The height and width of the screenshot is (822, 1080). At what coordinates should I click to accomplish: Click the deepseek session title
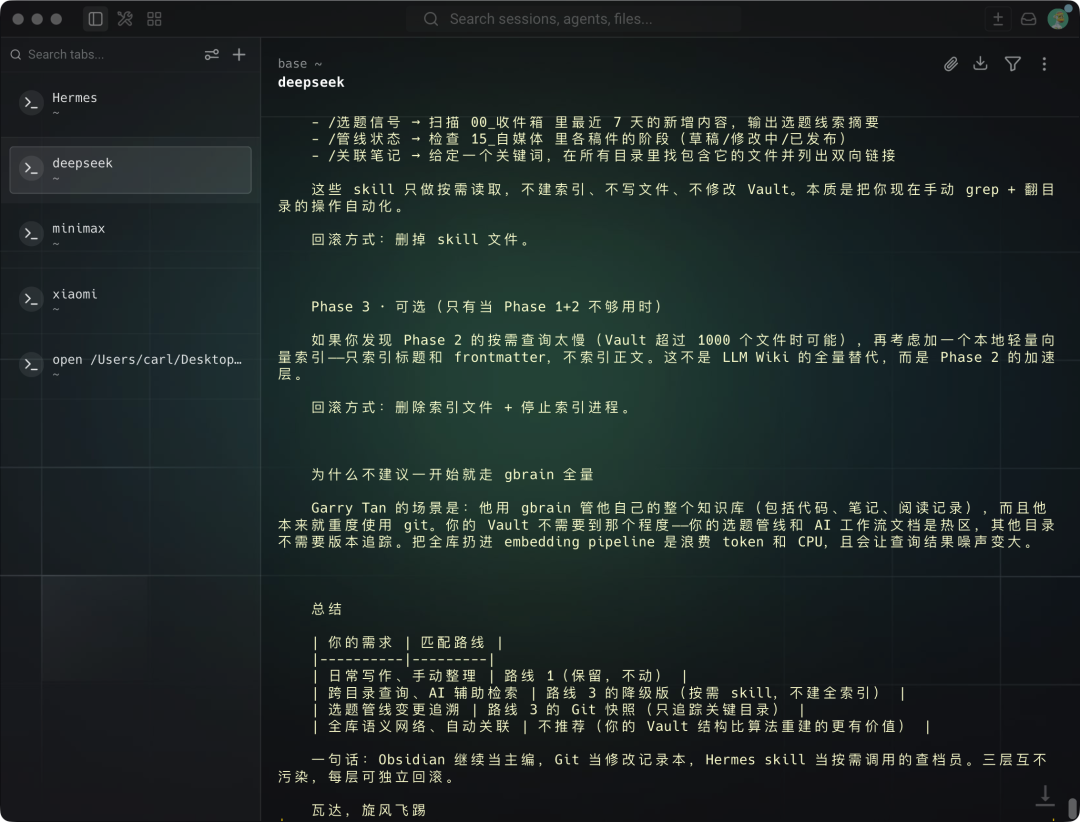pos(311,82)
